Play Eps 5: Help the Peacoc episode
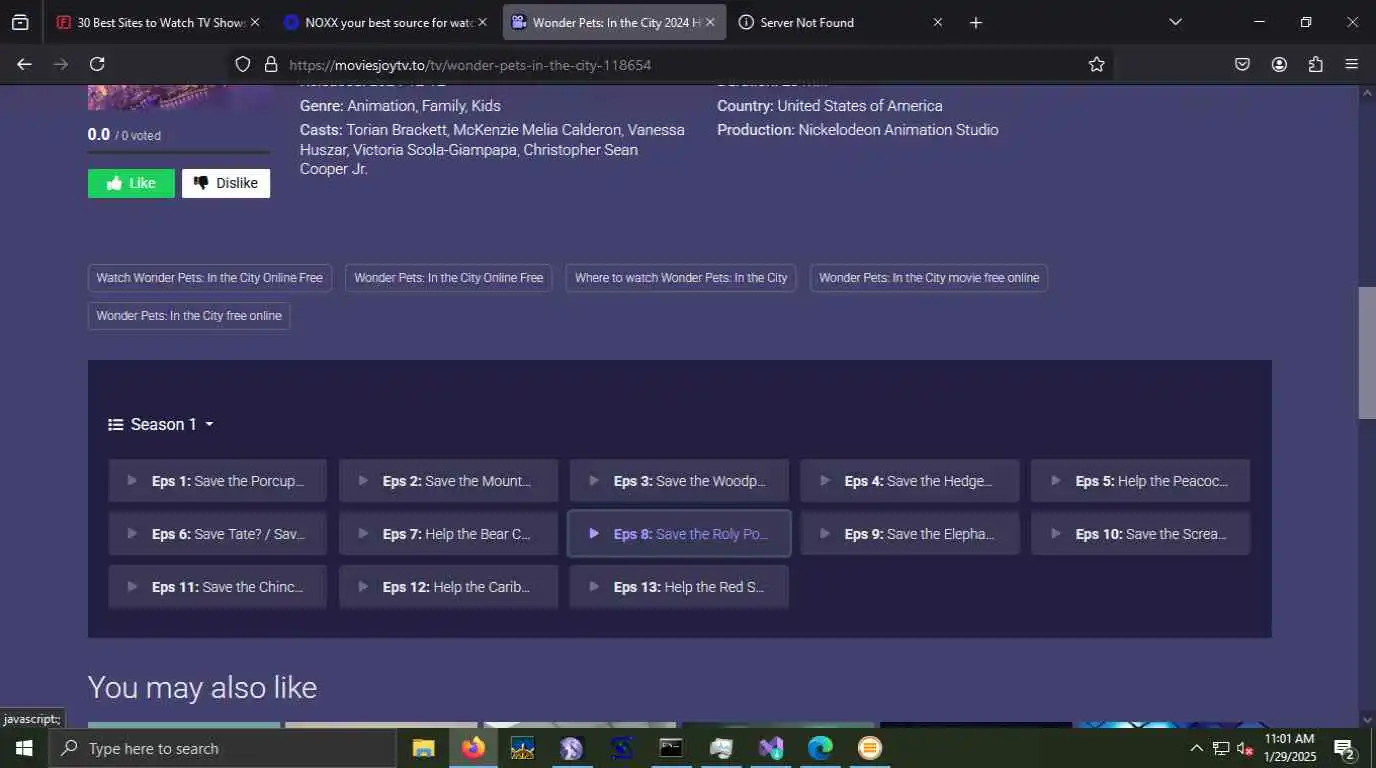 [1141, 481]
